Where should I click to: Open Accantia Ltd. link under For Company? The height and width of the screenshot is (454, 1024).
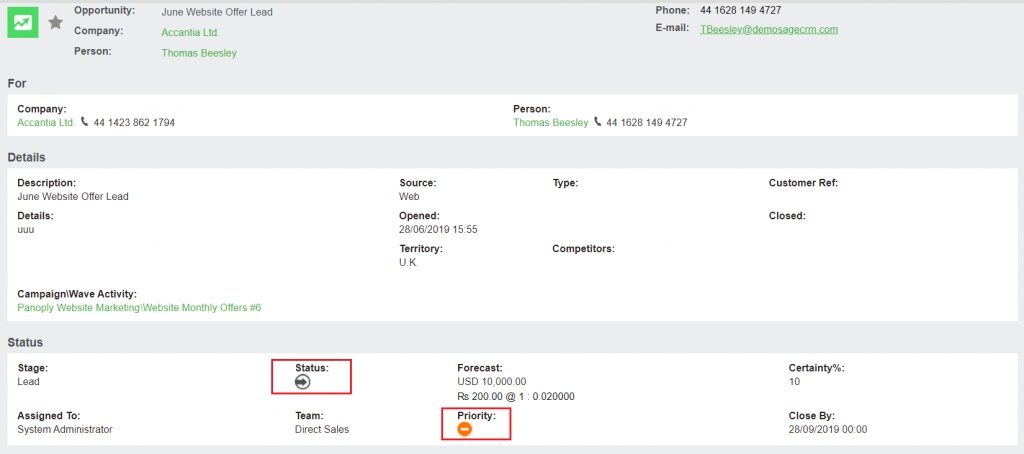tap(46, 123)
